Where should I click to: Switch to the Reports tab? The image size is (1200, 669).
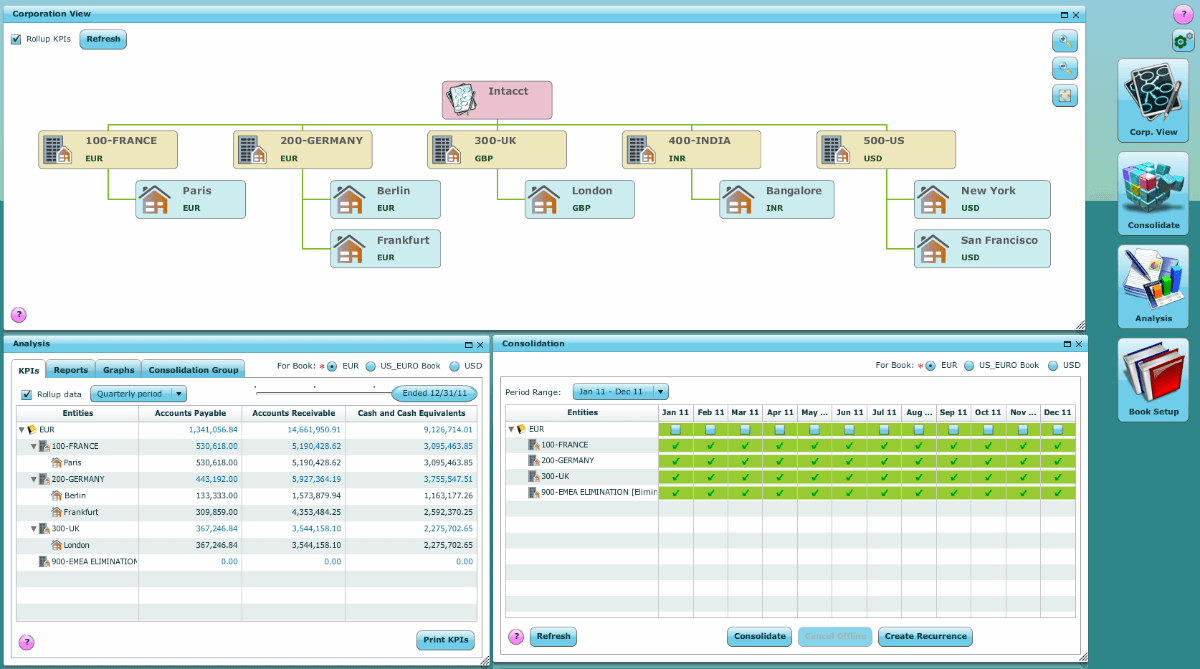point(71,370)
